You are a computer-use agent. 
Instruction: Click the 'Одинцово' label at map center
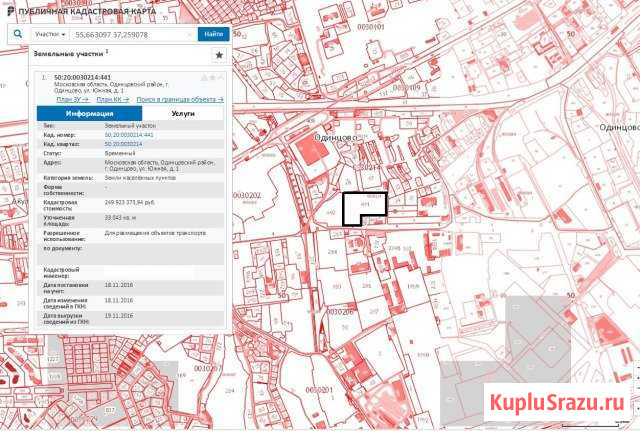[336, 138]
